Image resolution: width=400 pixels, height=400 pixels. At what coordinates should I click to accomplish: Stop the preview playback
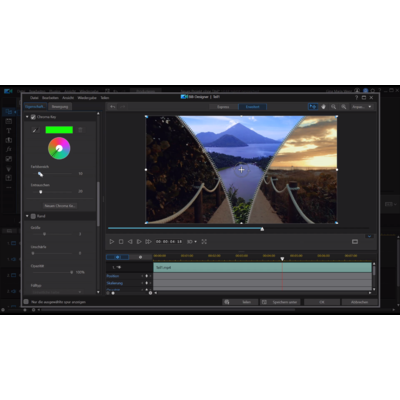click(x=121, y=241)
